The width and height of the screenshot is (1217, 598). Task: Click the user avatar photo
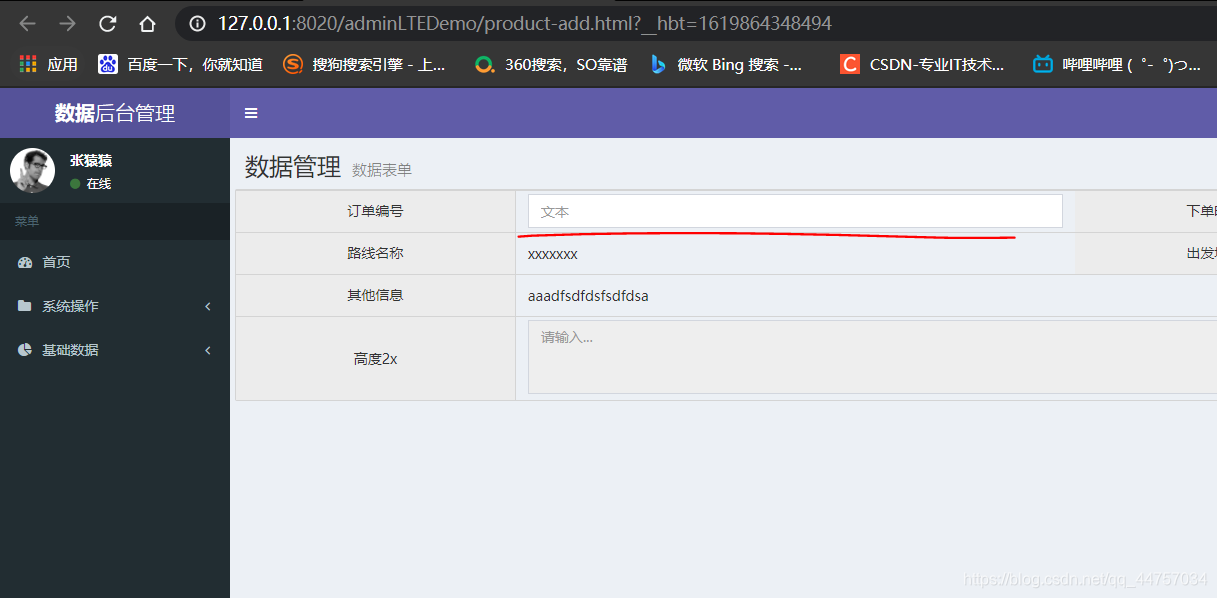tap(32, 171)
